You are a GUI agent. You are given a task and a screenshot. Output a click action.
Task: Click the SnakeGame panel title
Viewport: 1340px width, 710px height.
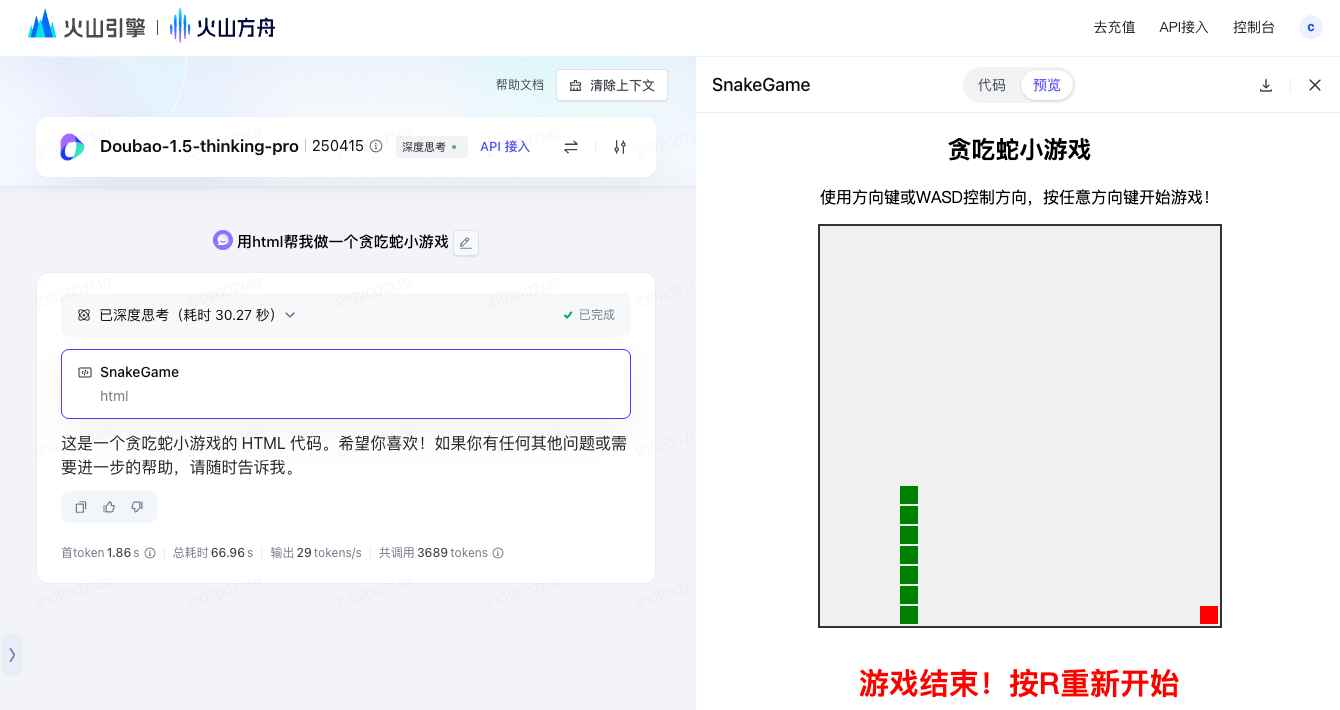[761, 85]
